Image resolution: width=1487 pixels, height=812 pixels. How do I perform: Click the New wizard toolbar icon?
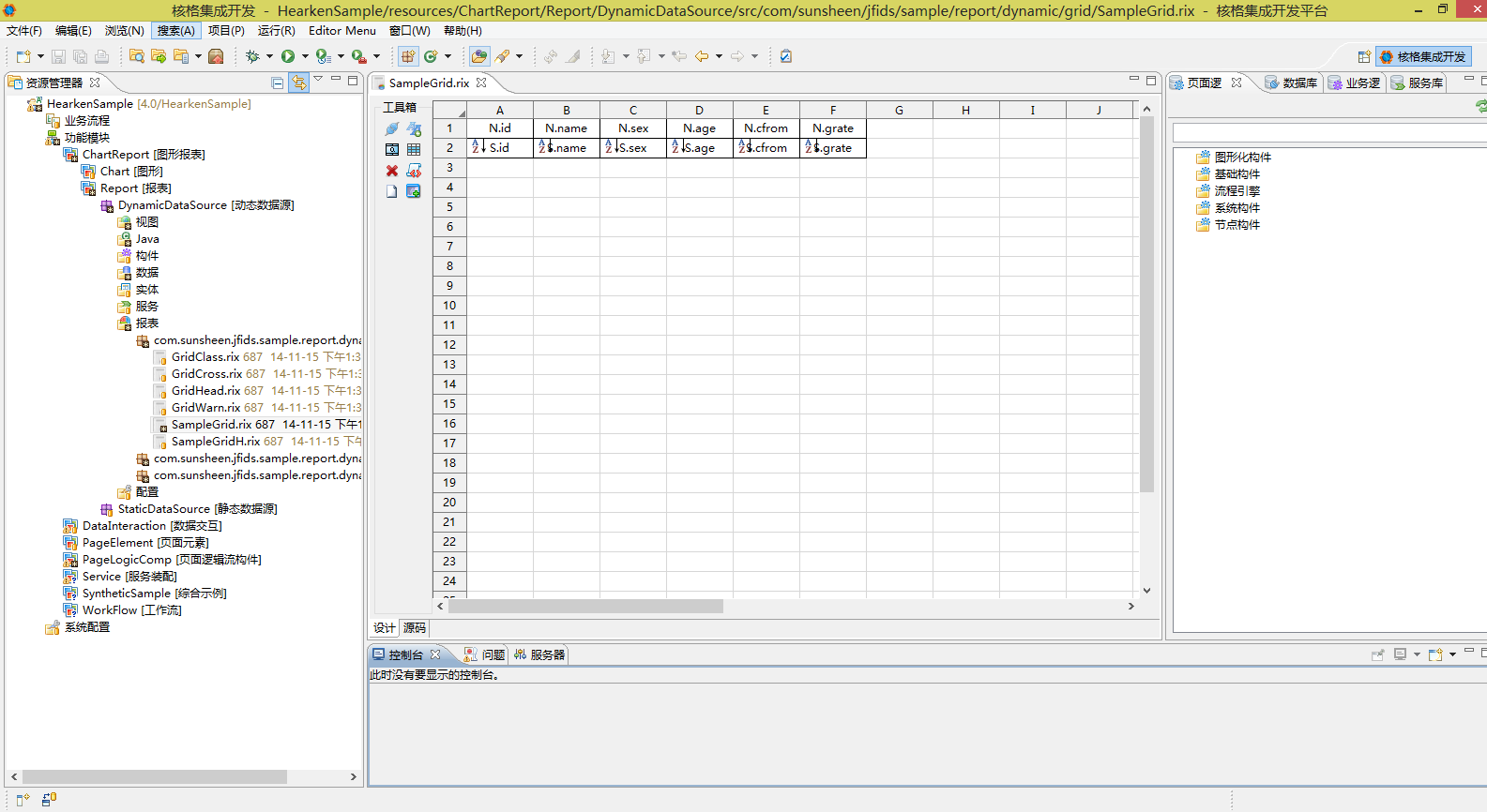click(x=23, y=56)
